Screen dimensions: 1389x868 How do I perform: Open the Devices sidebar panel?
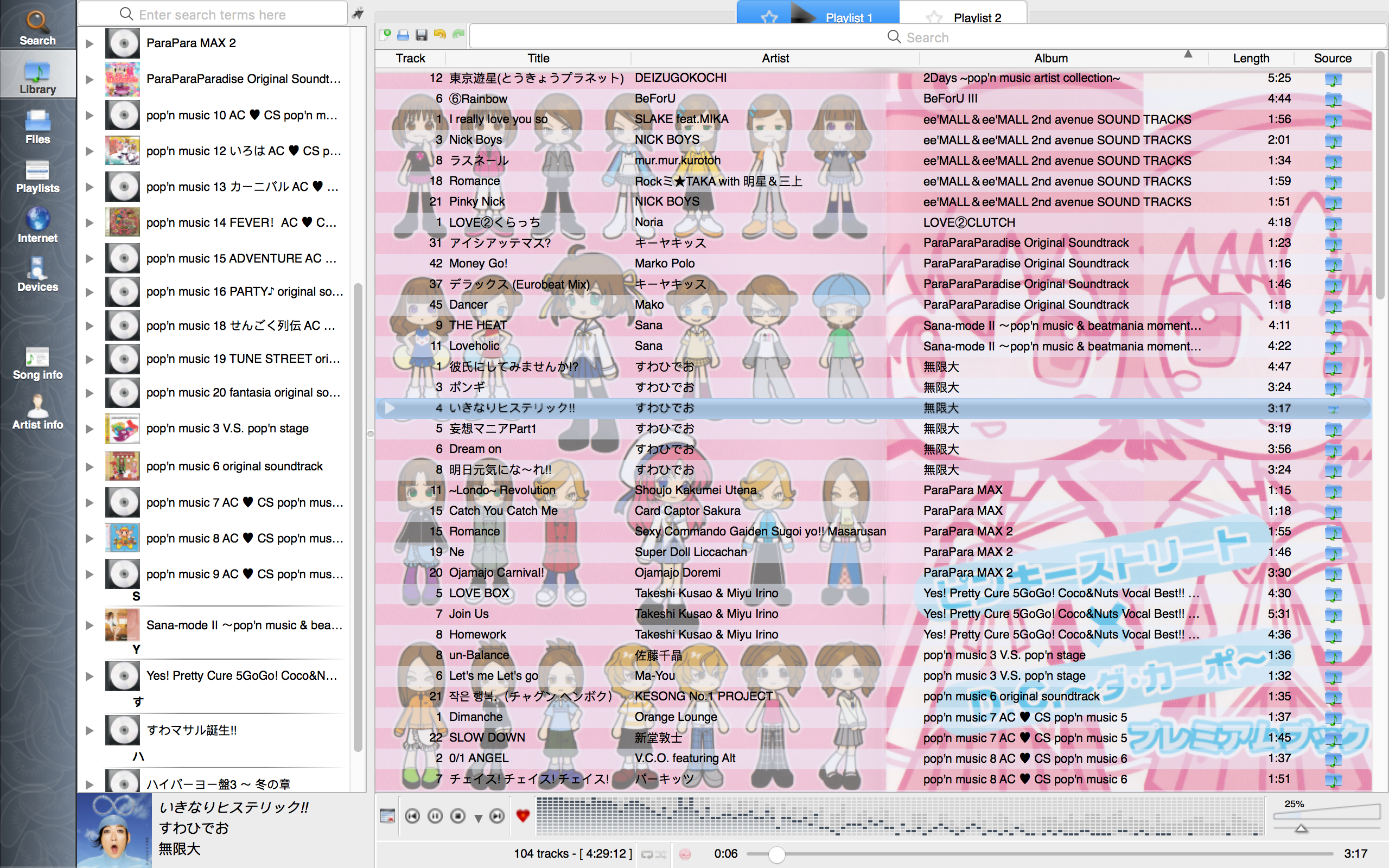[37, 275]
